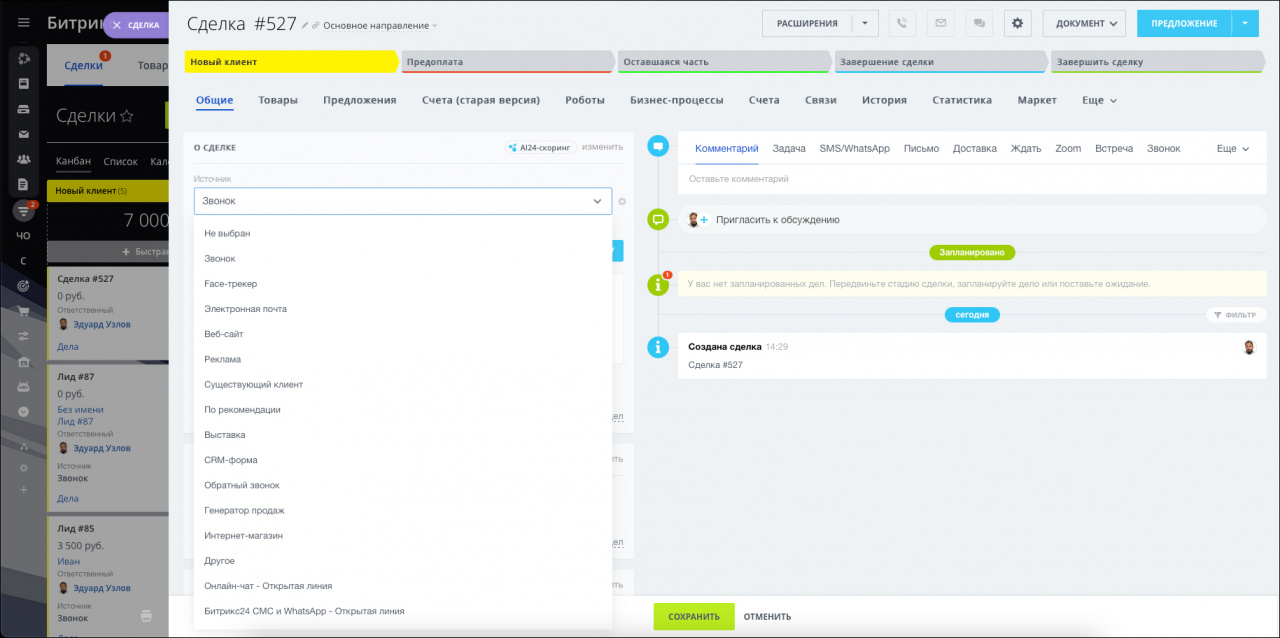Click the phone call icon in deal header
Image resolution: width=1280 pixels, height=638 pixels.
point(902,23)
